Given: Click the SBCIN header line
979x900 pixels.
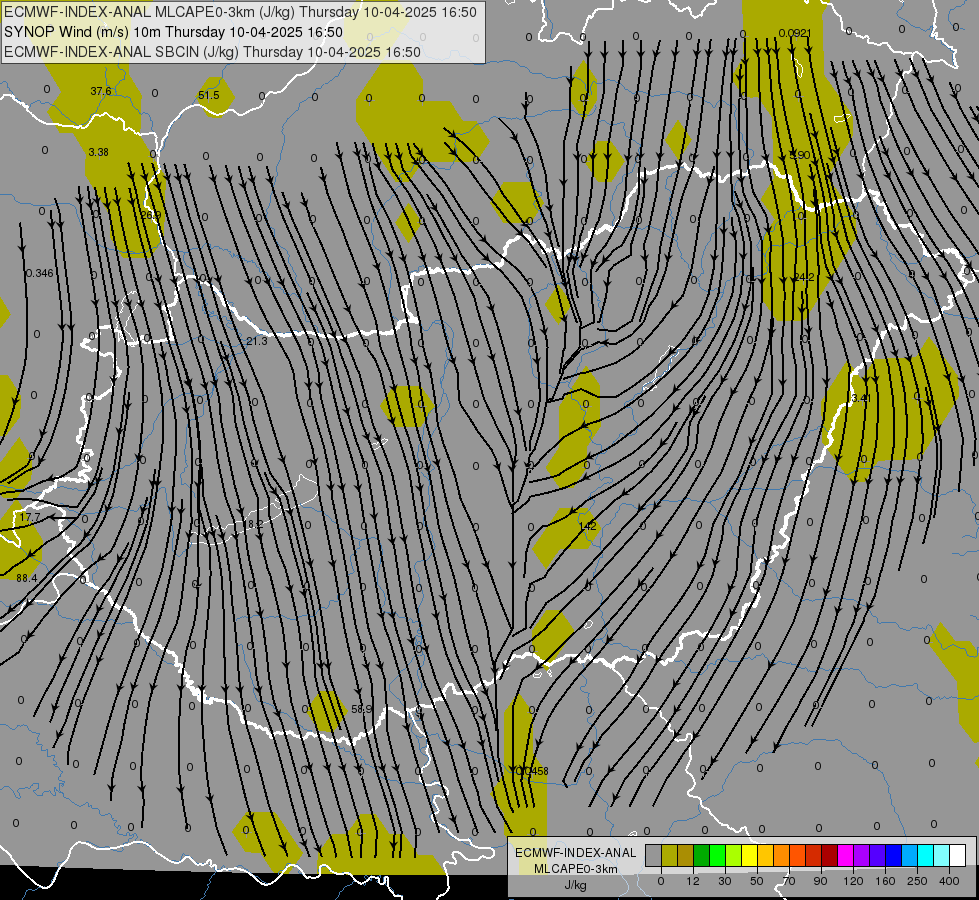Looking at the screenshot, I should tap(212, 52).
